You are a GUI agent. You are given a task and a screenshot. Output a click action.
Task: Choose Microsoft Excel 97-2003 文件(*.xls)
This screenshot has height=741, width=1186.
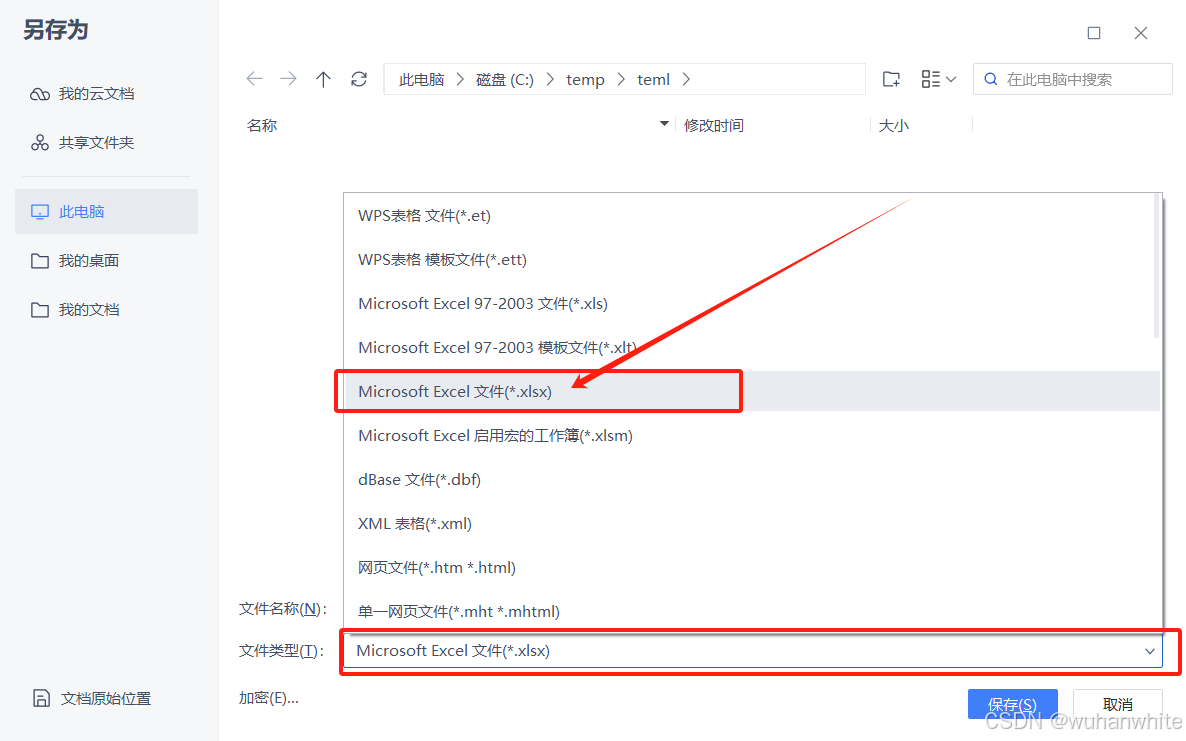tap(752, 303)
